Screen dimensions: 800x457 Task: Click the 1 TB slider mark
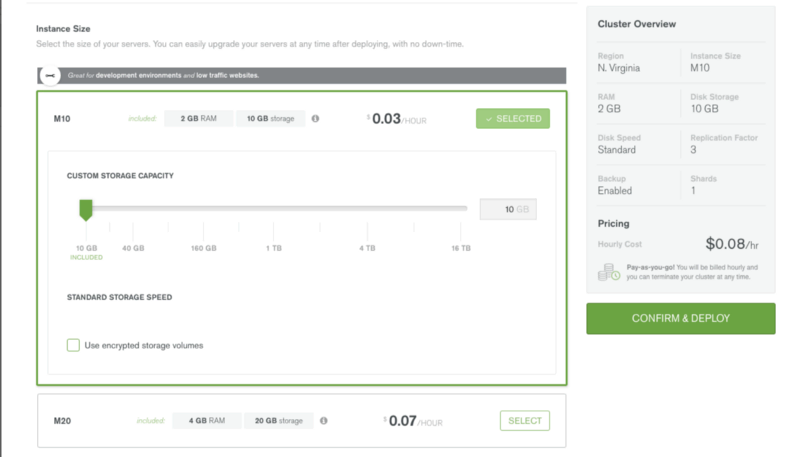pyautogui.click(x=273, y=248)
